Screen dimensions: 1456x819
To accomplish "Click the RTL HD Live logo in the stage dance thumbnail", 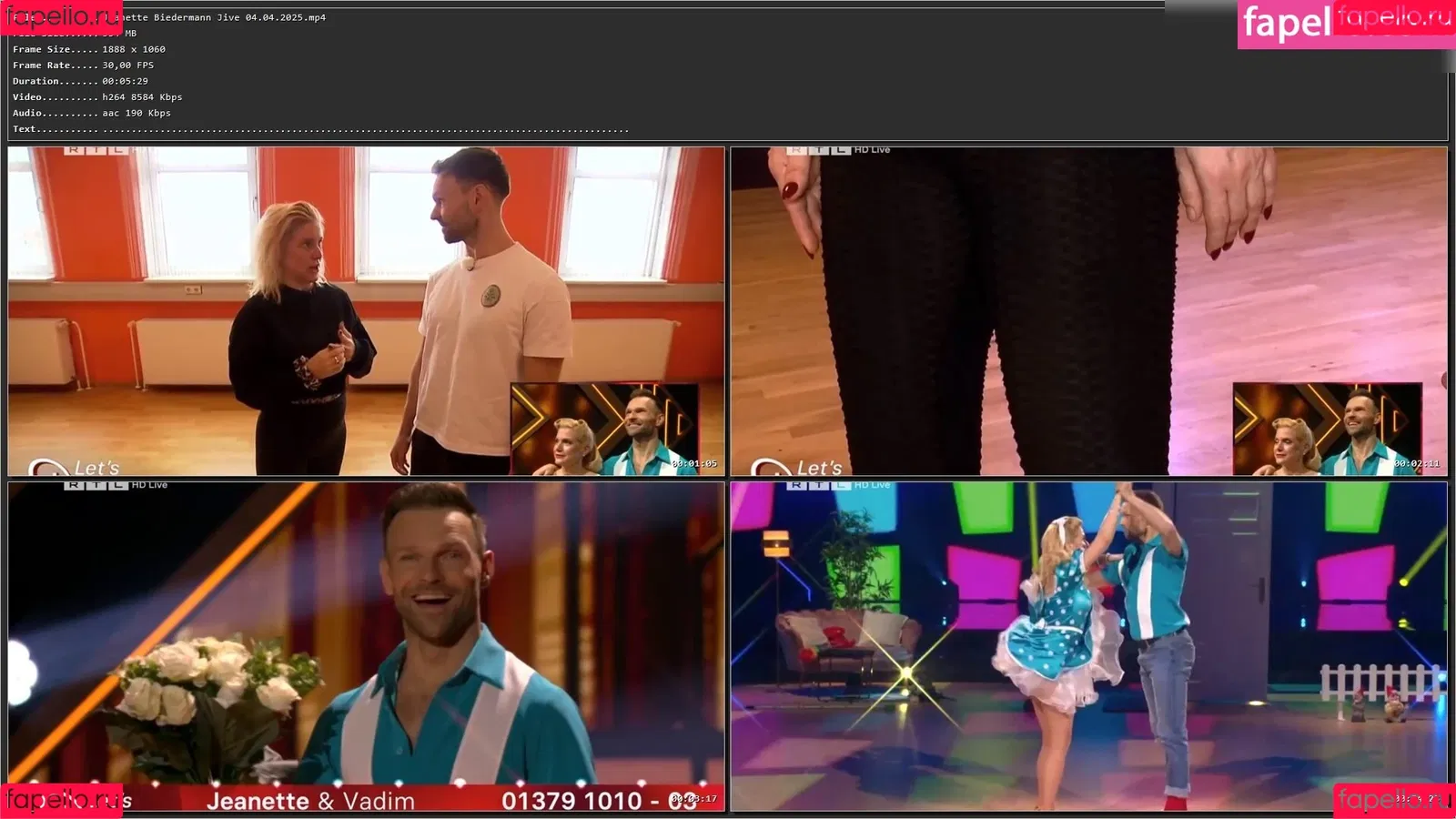I will tap(838, 485).
